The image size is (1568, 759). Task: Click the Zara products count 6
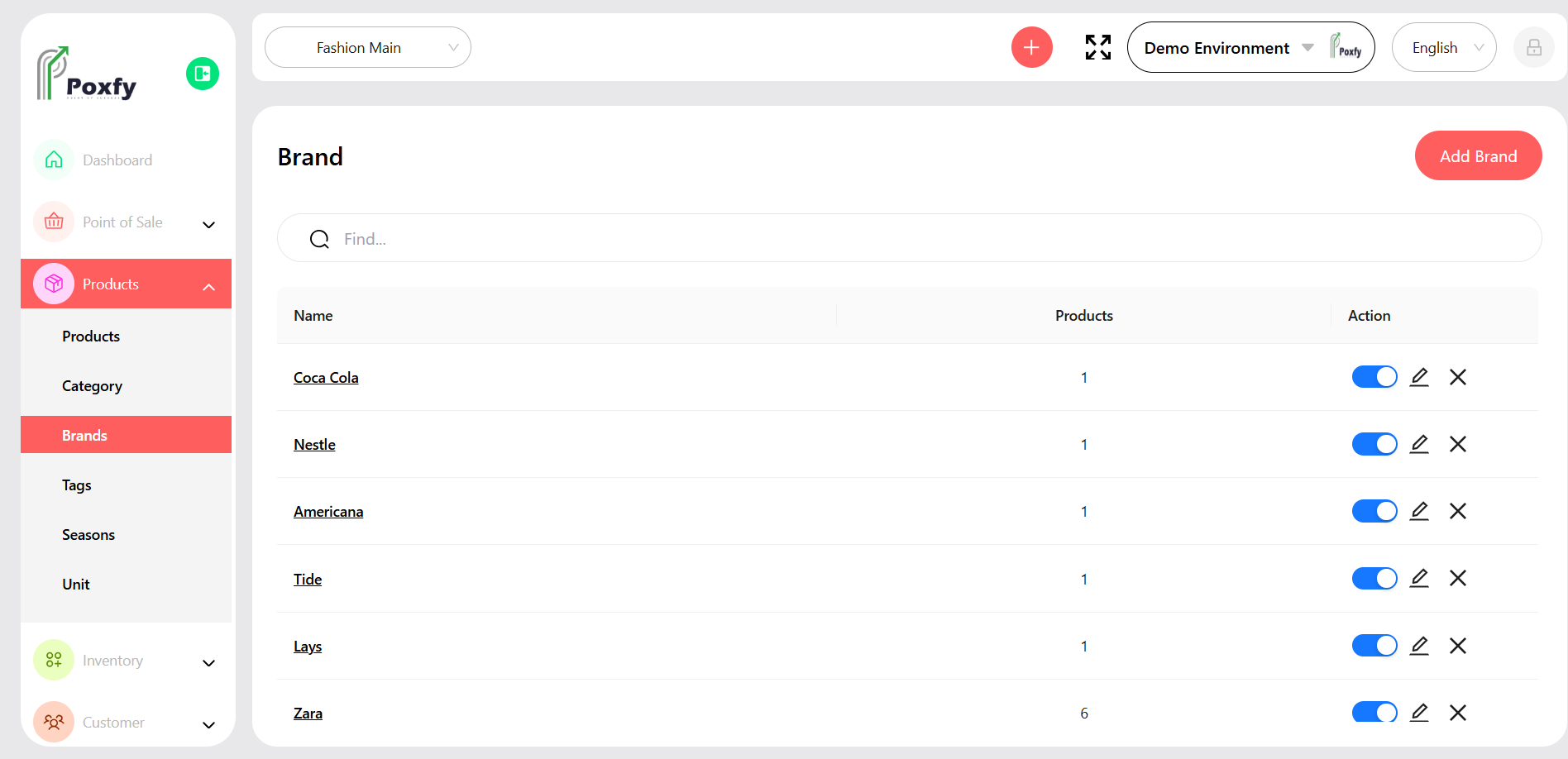point(1084,714)
